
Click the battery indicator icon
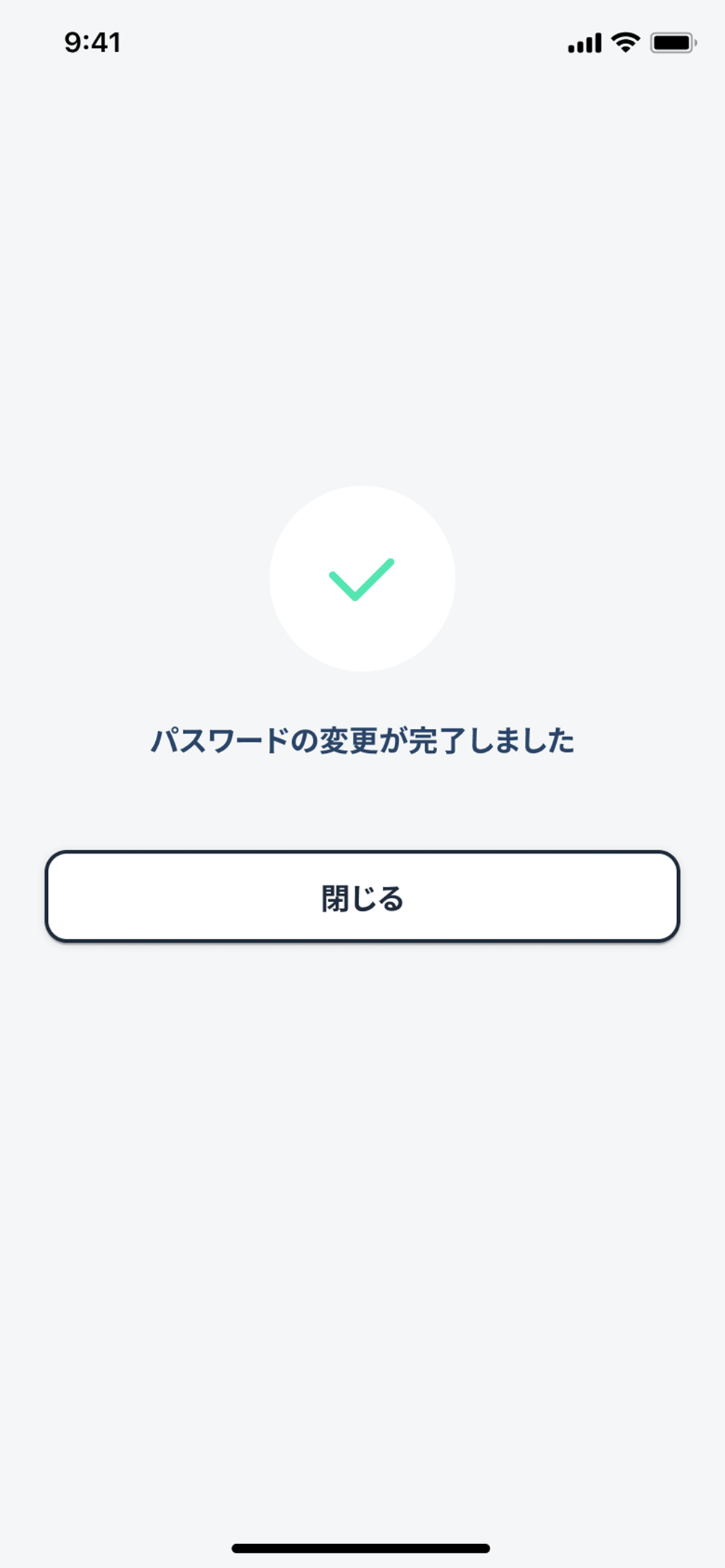[674, 43]
